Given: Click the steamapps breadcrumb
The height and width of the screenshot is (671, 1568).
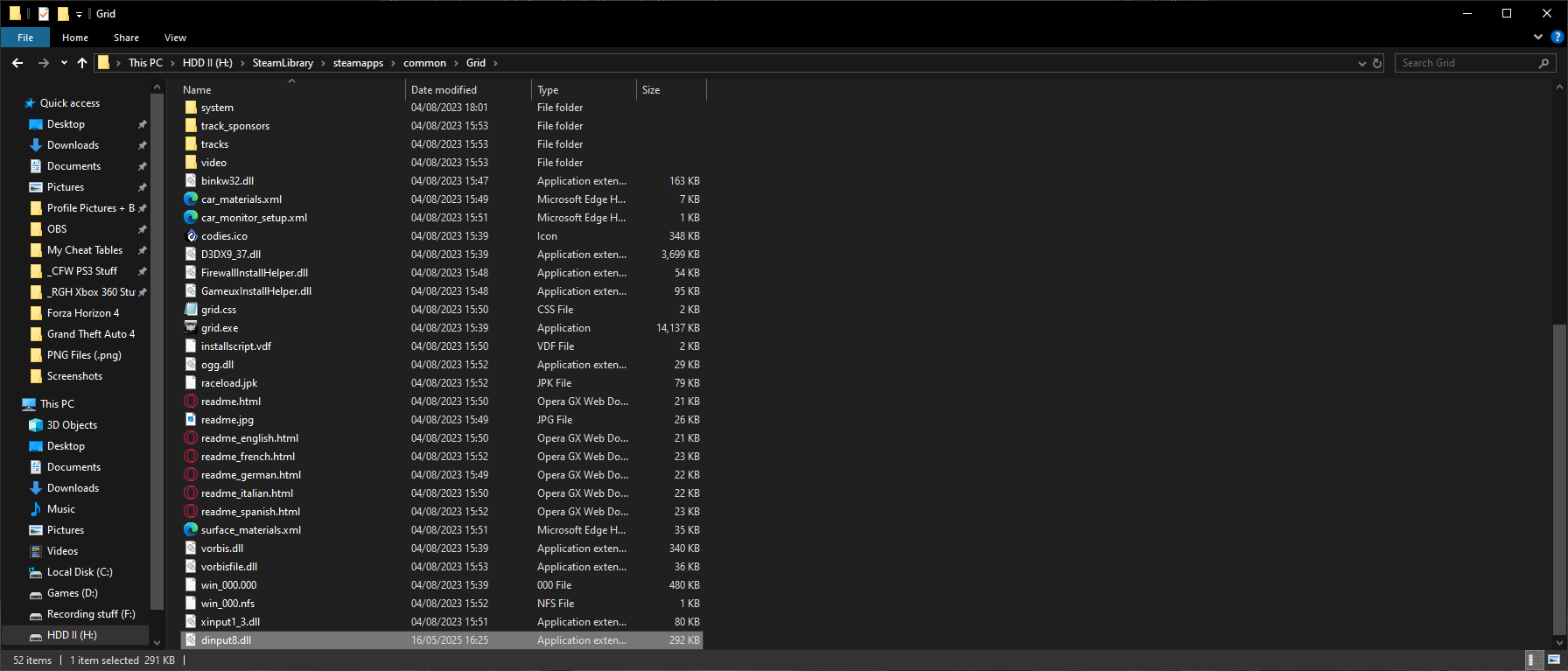Looking at the screenshot, I should [358, 63].
